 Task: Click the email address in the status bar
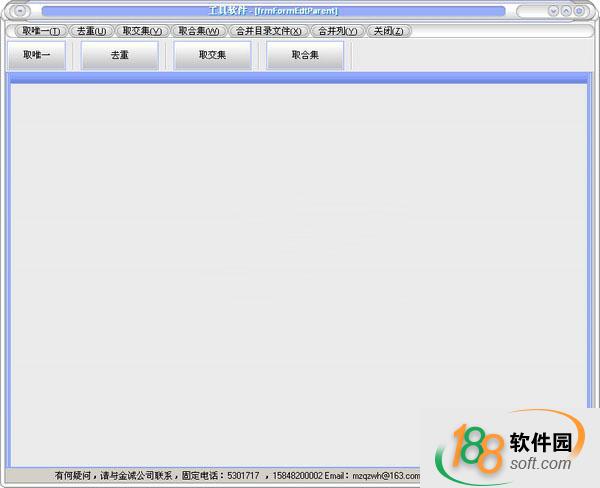point(385,476)
